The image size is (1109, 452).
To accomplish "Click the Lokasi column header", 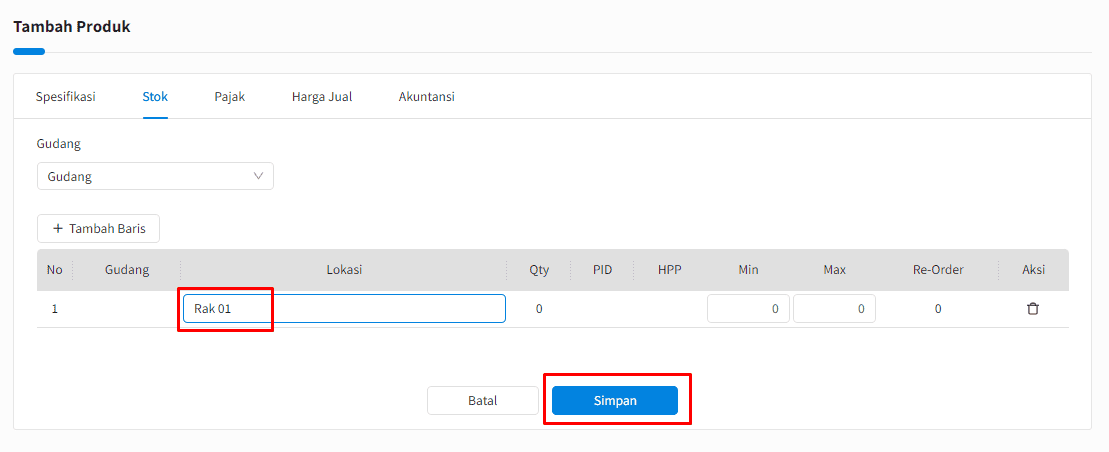I will (344, 270).
